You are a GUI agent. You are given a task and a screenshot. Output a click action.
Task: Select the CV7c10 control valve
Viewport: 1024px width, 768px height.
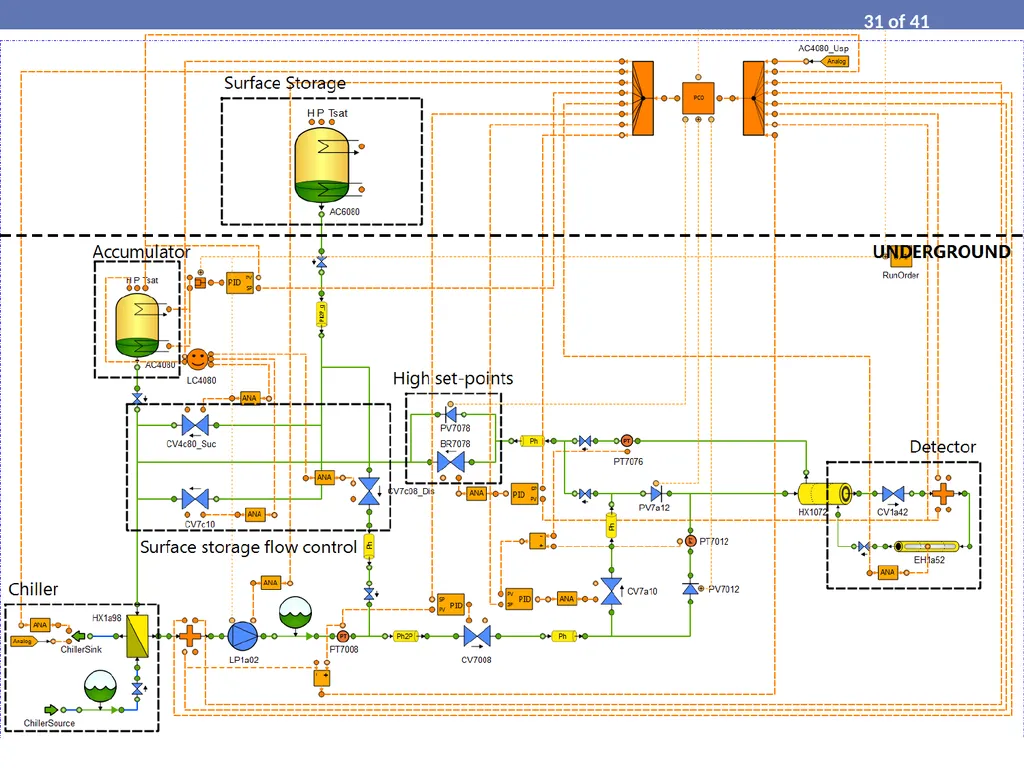tap(195, 499)
